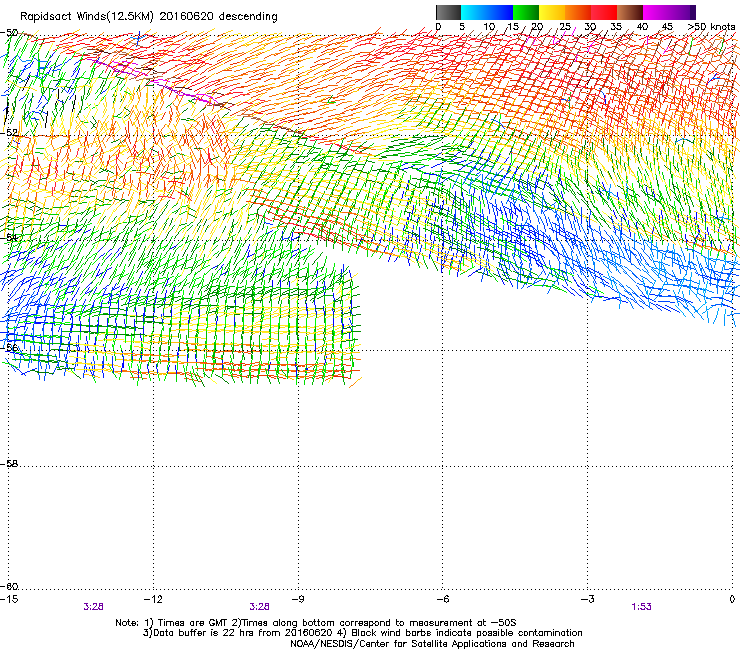This screenshot has height=650, width=740.
Task: Pick the red 30-35 knots legend segment
Action: [x=604, y=12]
